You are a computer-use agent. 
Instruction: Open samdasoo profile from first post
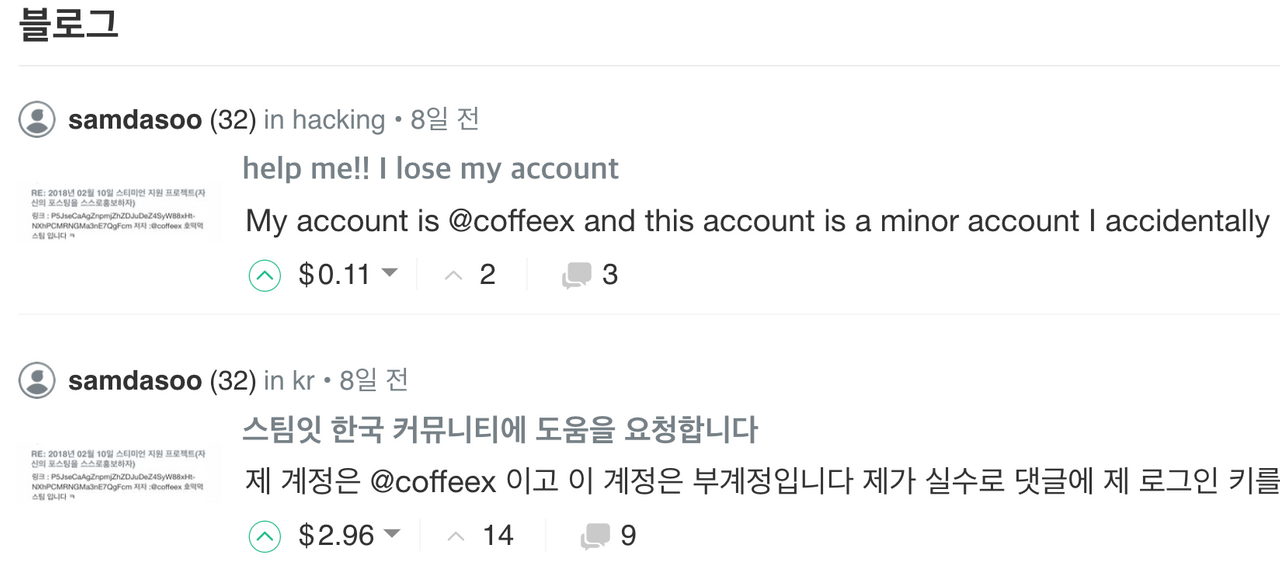[x=134, y=120]
